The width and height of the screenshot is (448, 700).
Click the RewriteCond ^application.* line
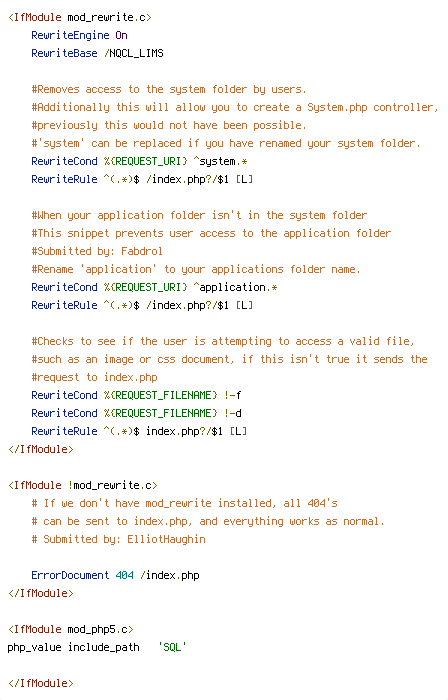[x=154, y=287]
